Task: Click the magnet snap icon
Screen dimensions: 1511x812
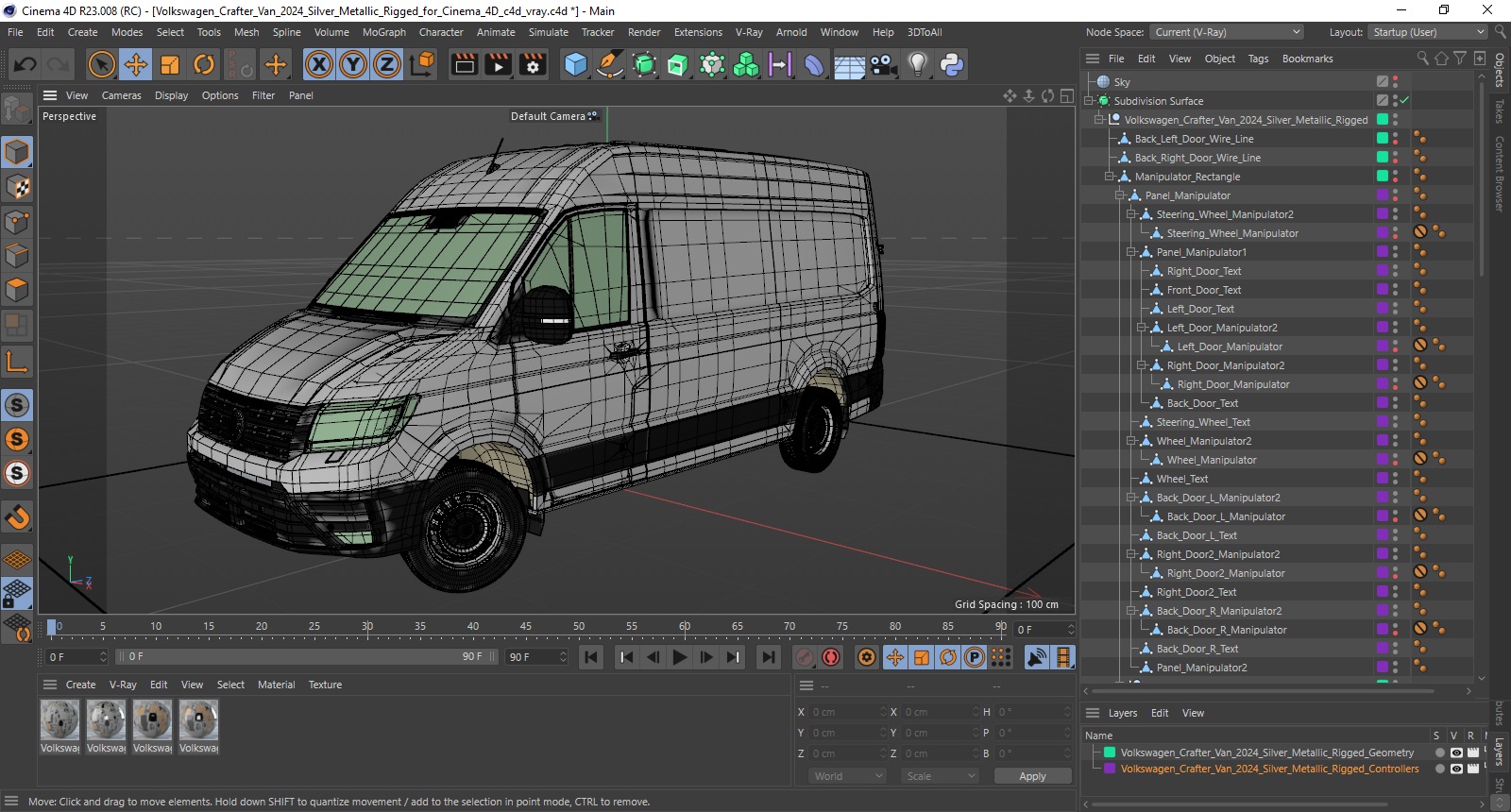Action: pyautogui.click(x=17, y=516)
